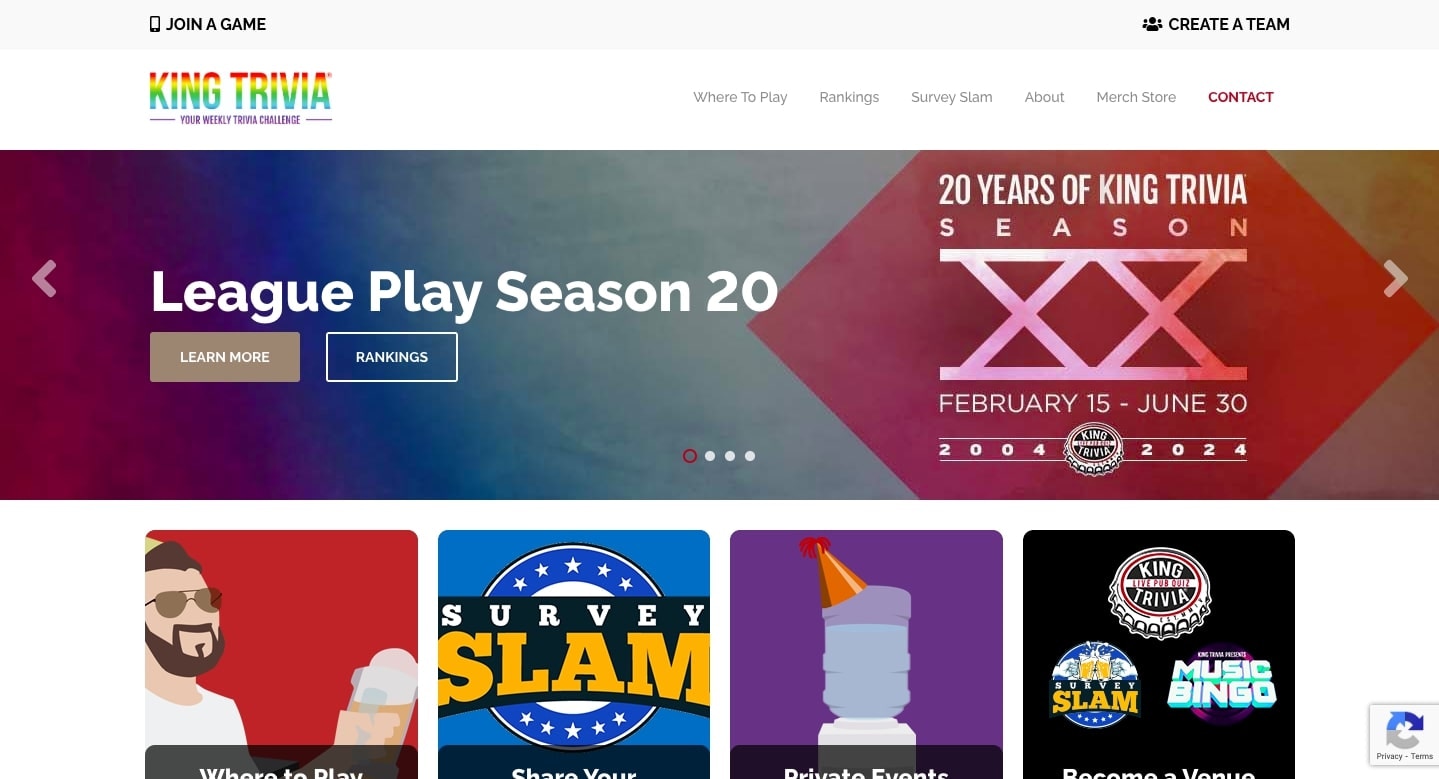Select the third carousel indicator dot
Viewport: 1439px width, 779px height.
(730, 456)
